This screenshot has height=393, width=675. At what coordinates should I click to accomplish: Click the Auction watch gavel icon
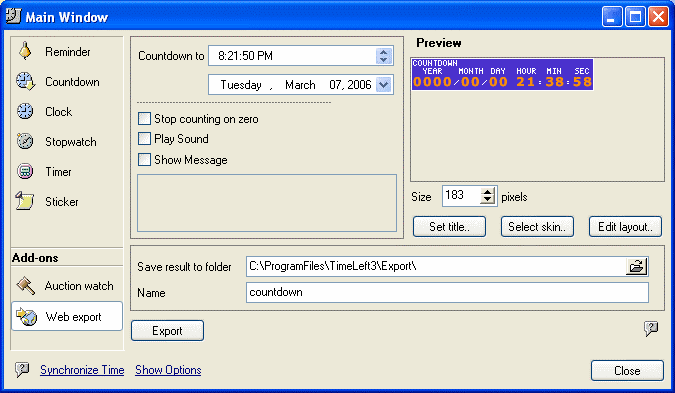pyautogui.click(x=25, y=286)
